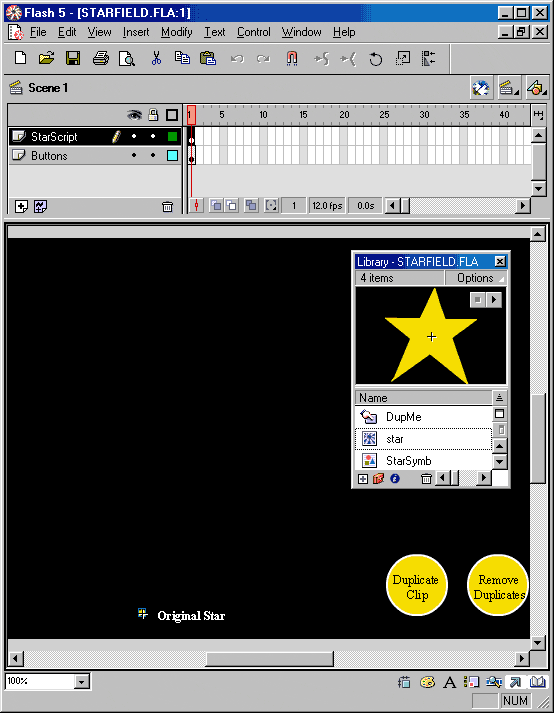Click the Print icon in toolbar
554x713 pixels.
pos(100,58)
